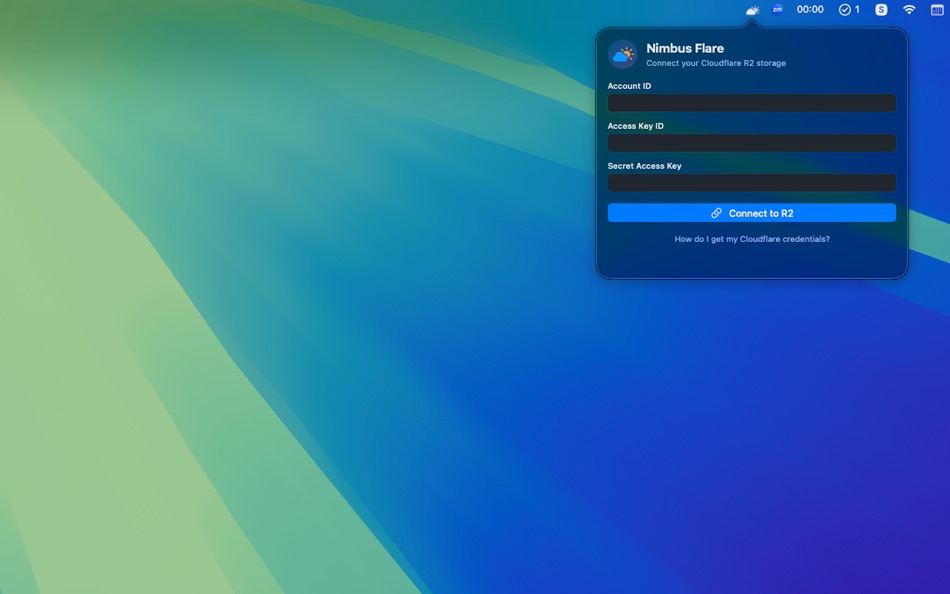This screenshot has height=594, width=950.
Task: Open the Nimbus Flare cloud icon in menu bar
Action: point(751,9)
